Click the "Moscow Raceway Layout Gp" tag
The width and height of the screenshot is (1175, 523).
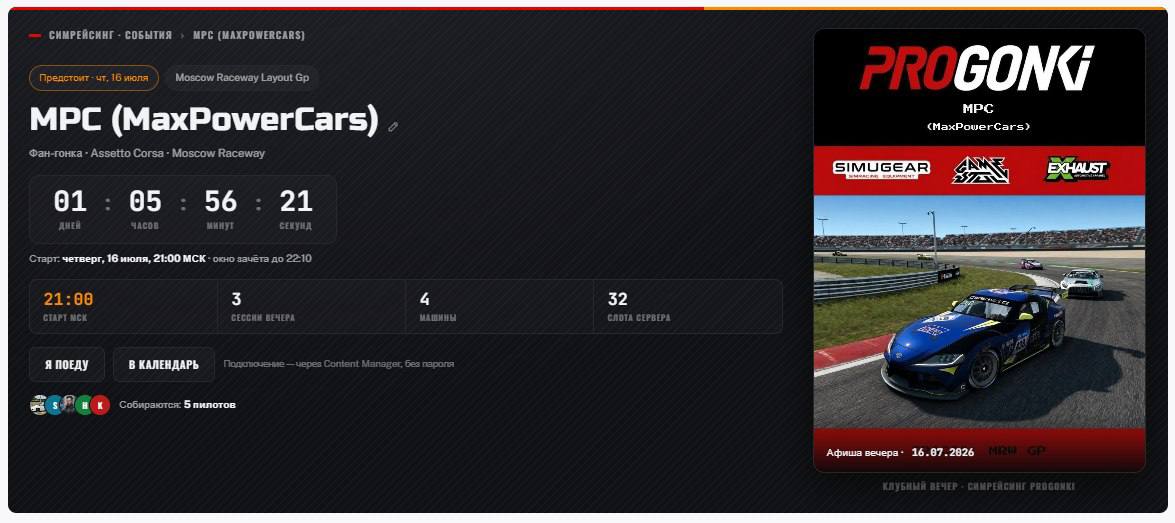pos(242,78)
